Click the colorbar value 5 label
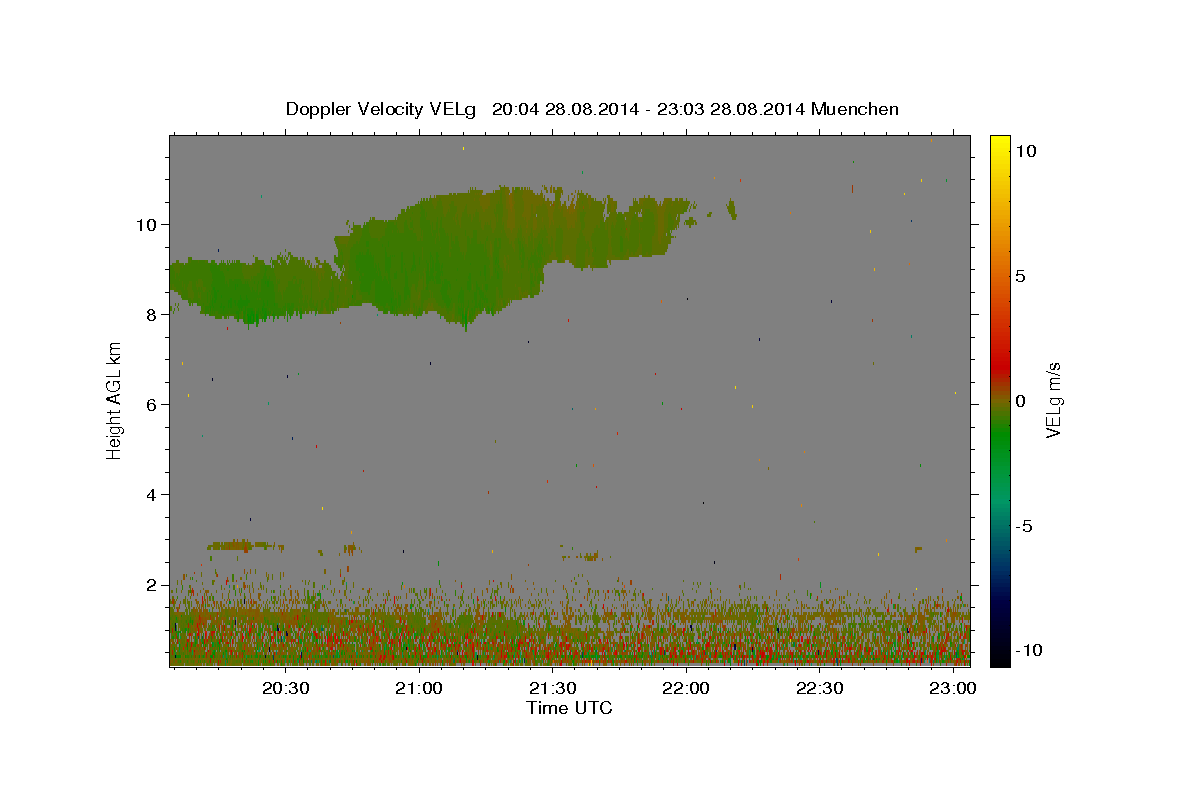The image size is (1200, 800). (x=1020, y=276)
